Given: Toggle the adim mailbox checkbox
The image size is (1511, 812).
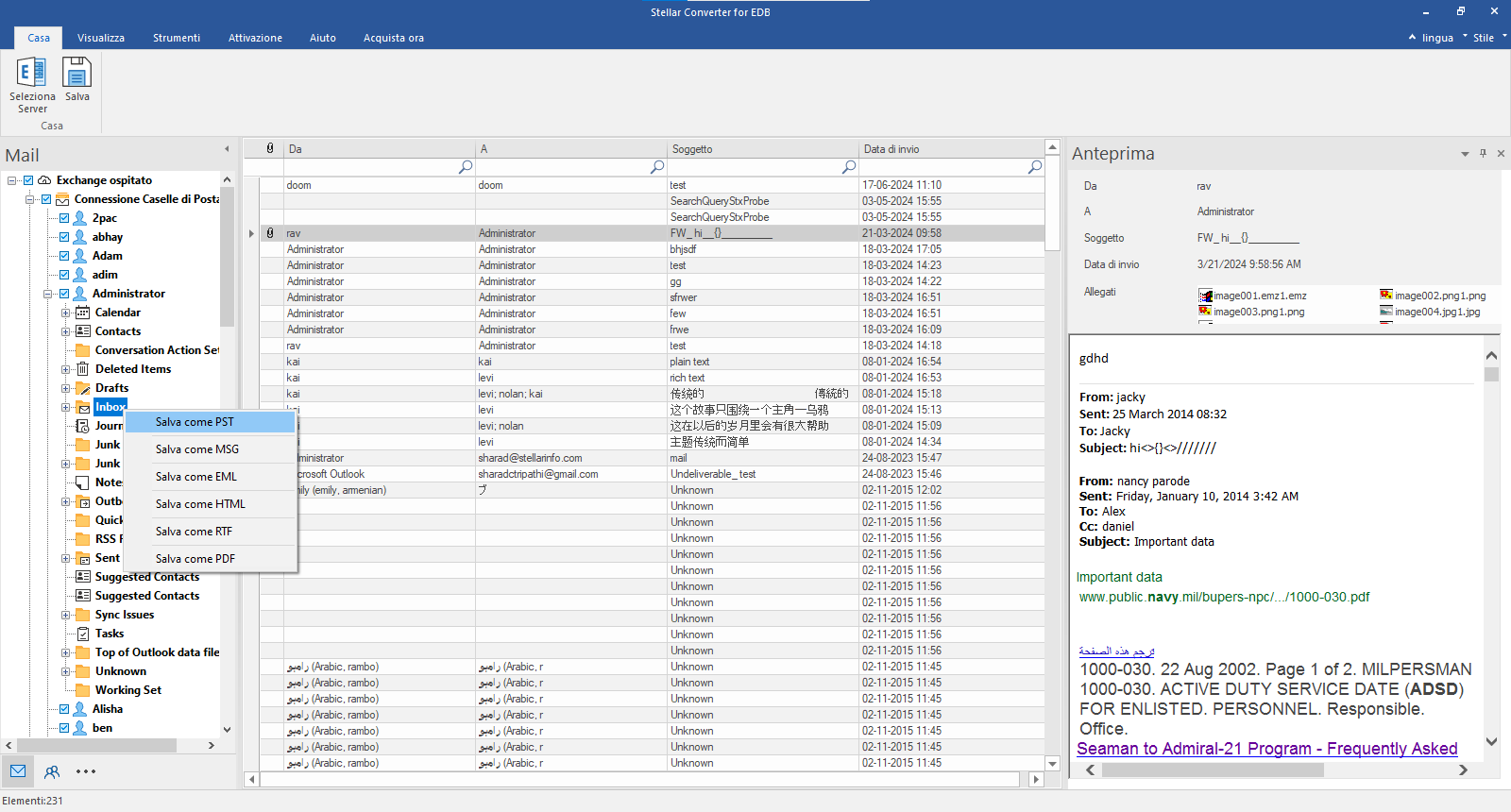Looking at the screenshot, I should [64, 275].
